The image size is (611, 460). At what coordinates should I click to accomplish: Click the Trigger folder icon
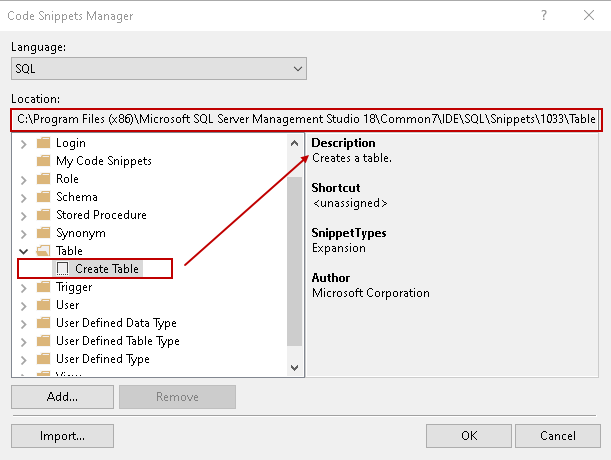(x=43, y=287)
